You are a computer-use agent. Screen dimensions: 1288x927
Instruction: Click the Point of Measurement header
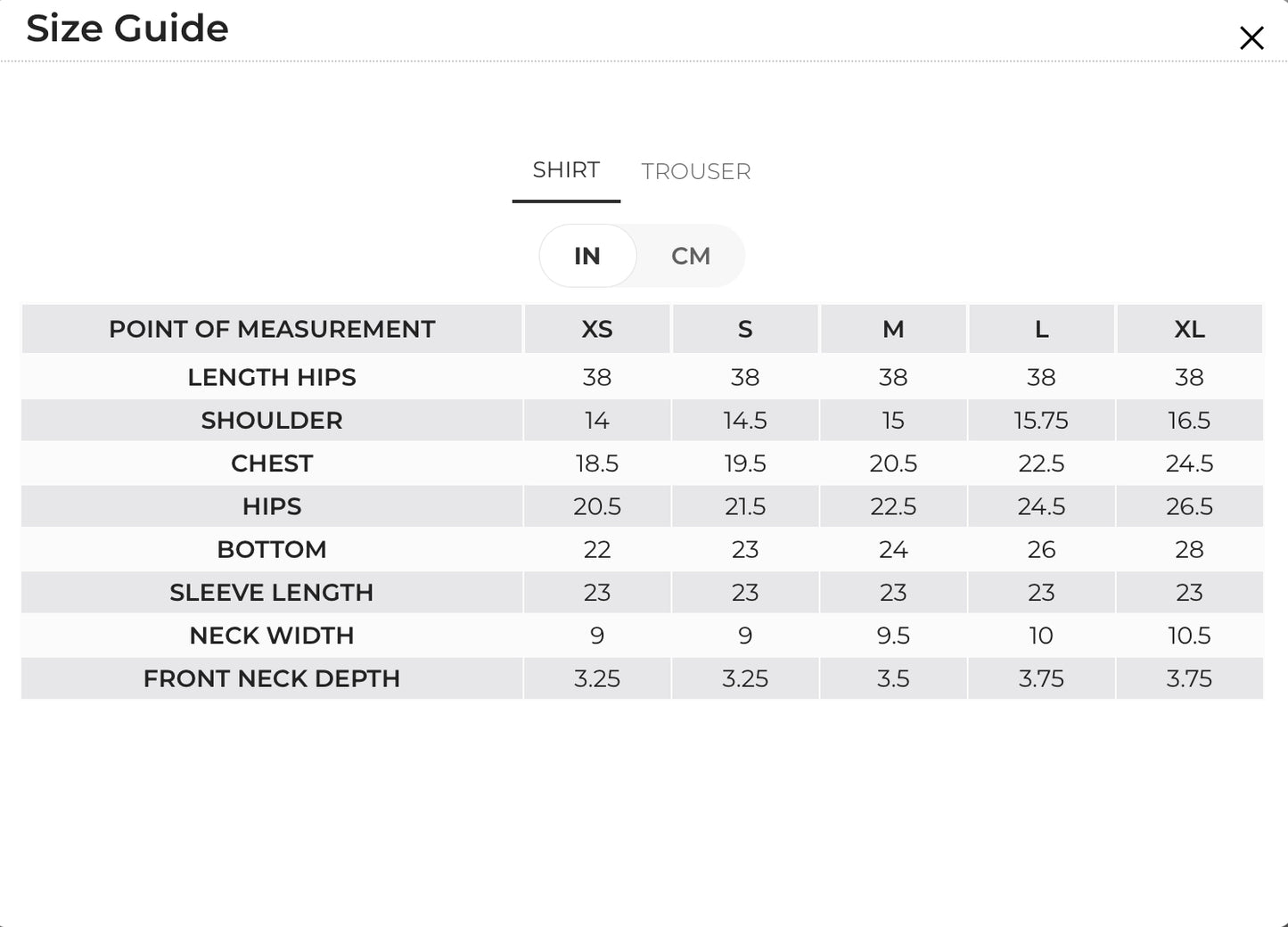272,329
